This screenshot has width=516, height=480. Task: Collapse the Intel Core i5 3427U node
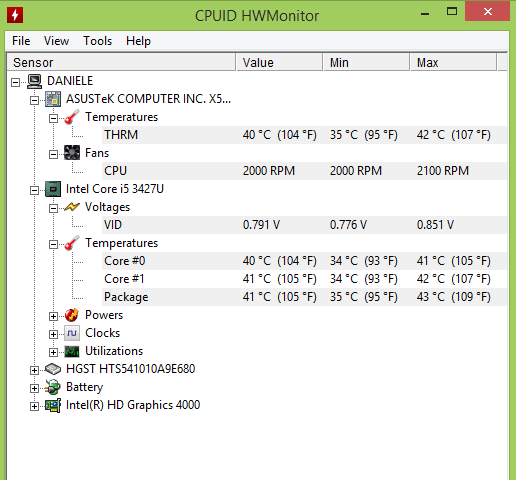point(34,190)
